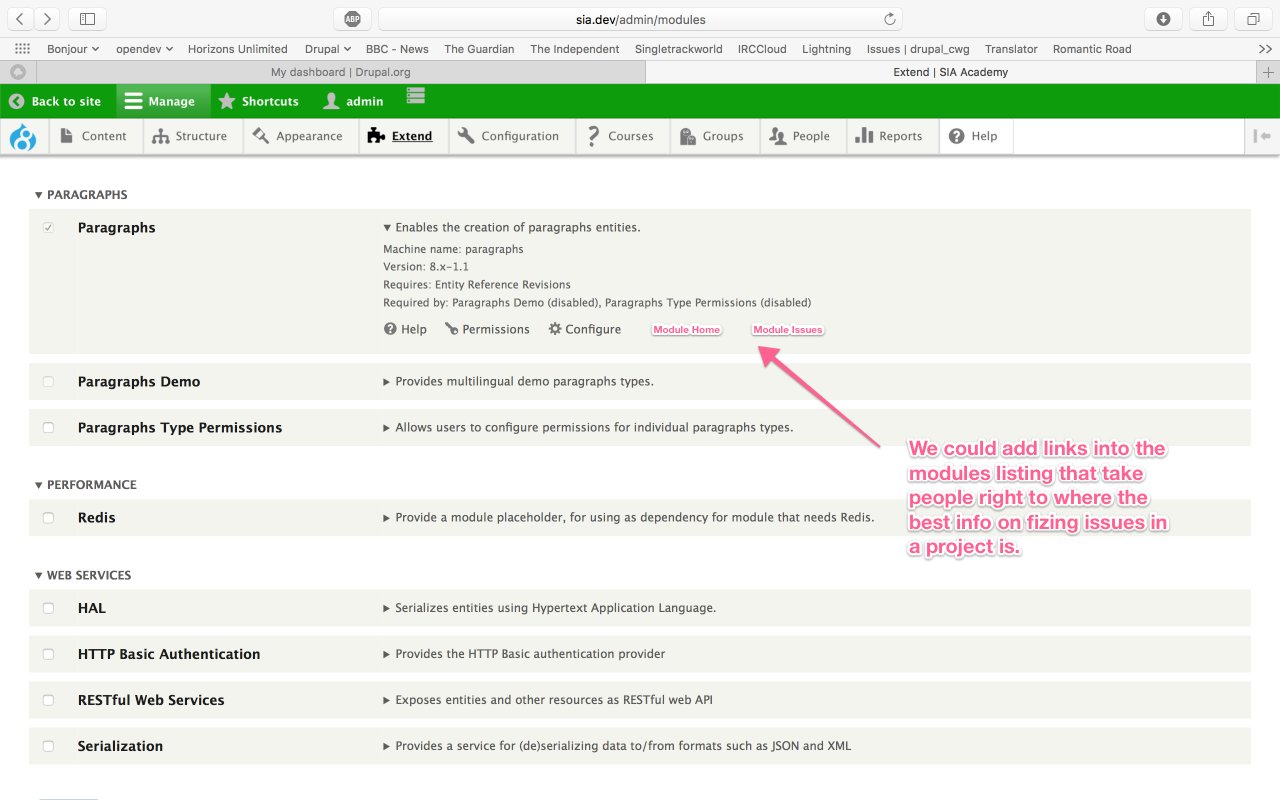
Task: Expand RESTful Web Services description
Action: click(548, 700)
